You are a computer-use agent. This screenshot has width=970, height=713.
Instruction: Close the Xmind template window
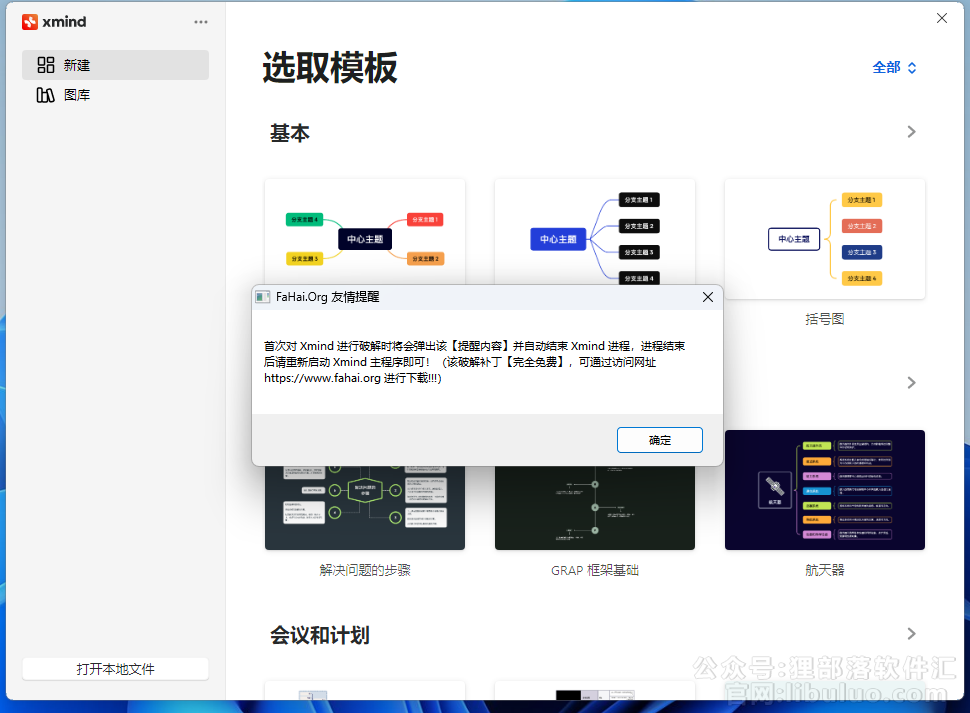(x=942, y=18)
